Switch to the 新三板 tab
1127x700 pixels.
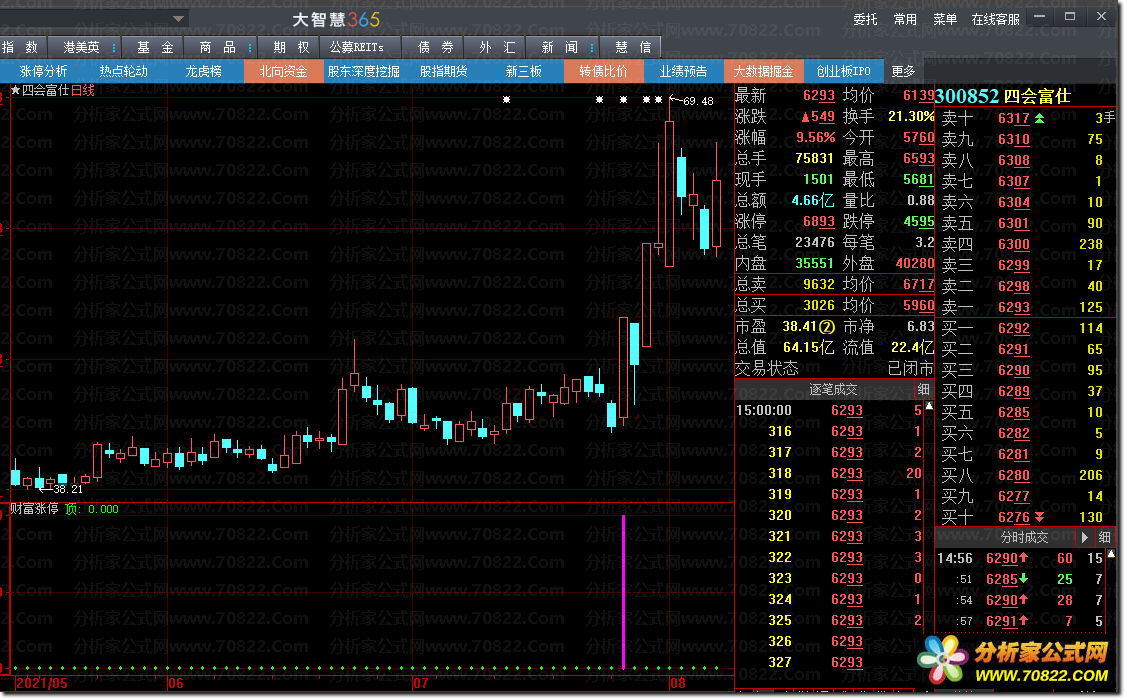(x=523, y=71)
